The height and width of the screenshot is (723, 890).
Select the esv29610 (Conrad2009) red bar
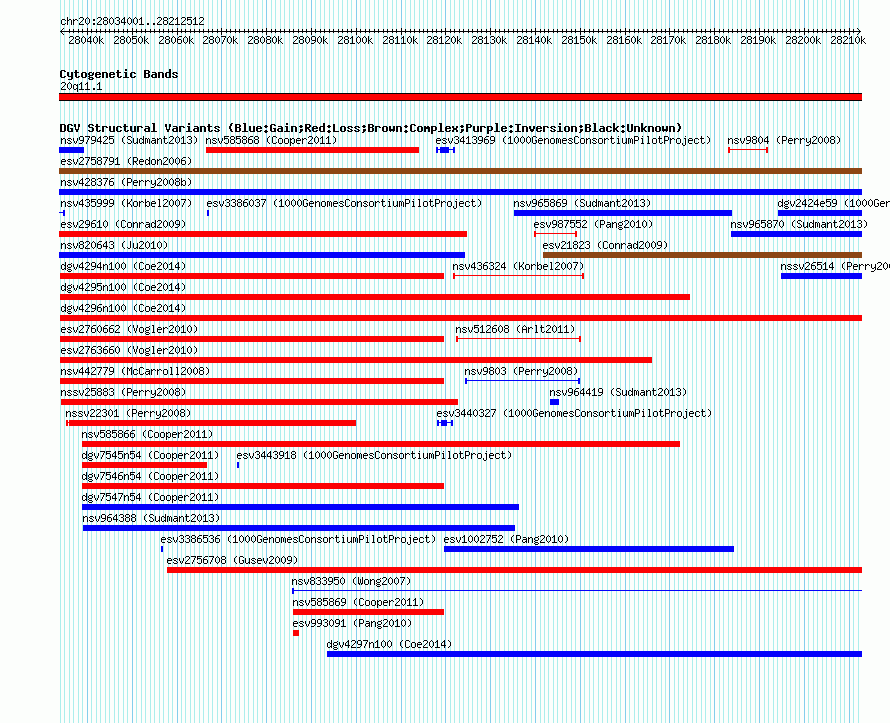pos(263,234)
